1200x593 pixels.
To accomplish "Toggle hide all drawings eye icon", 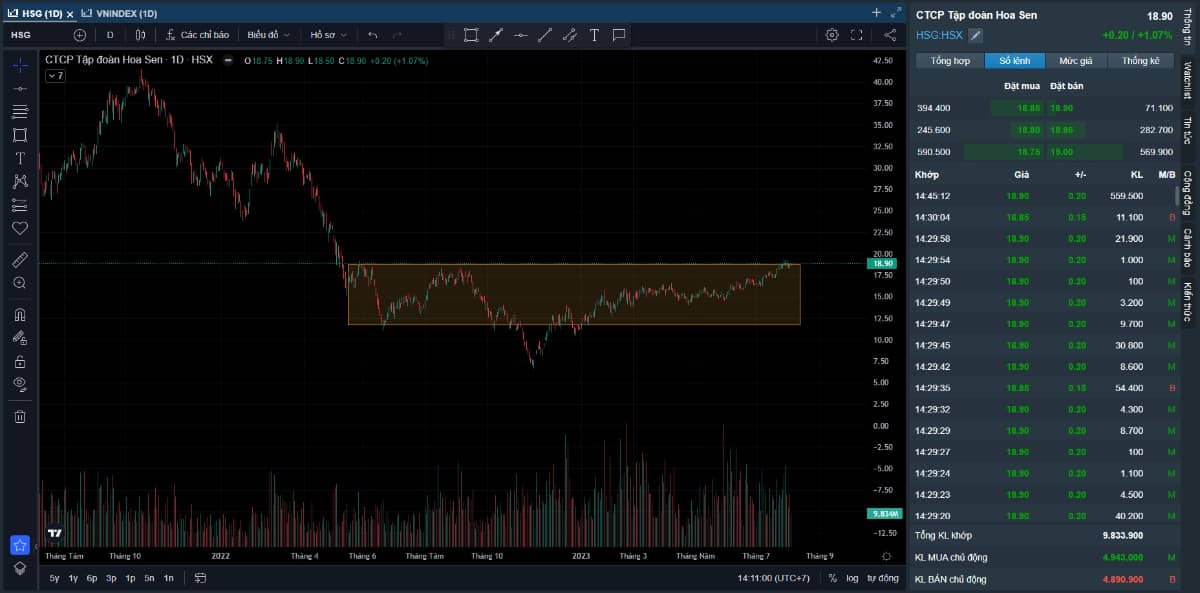I will point(20,384).
